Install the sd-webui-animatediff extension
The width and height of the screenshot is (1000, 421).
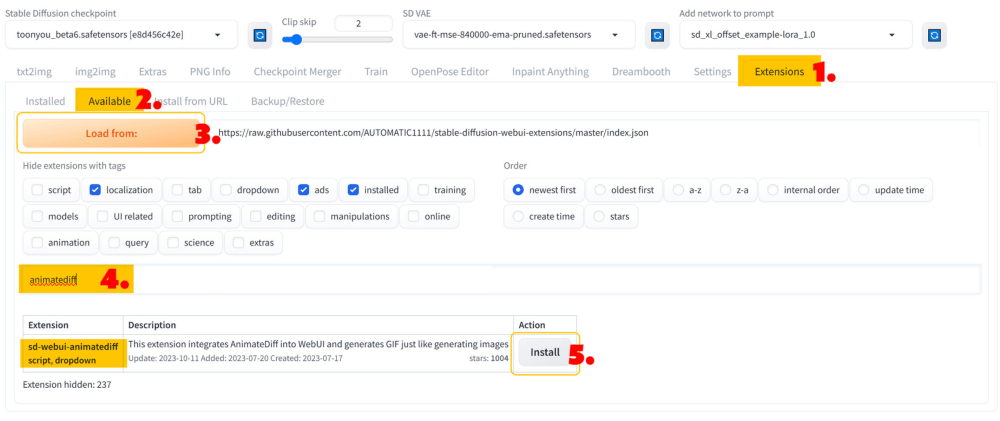[545, 353]
